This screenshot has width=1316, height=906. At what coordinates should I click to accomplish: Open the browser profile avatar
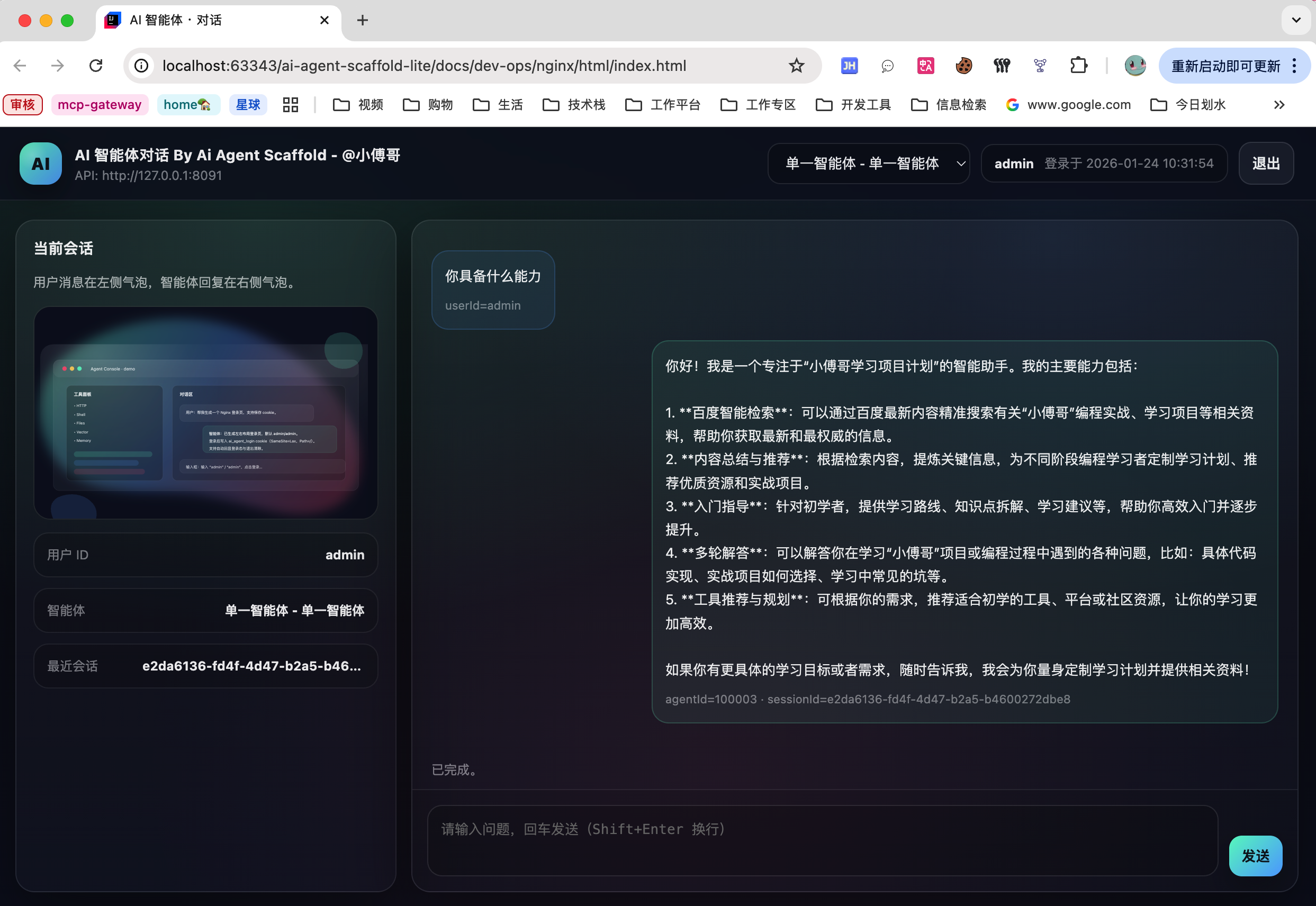(x=1135, y=66)
